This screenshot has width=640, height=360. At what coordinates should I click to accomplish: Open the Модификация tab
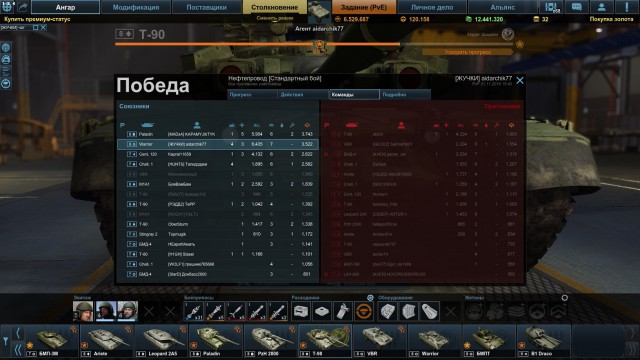click(x=136, y=7)
